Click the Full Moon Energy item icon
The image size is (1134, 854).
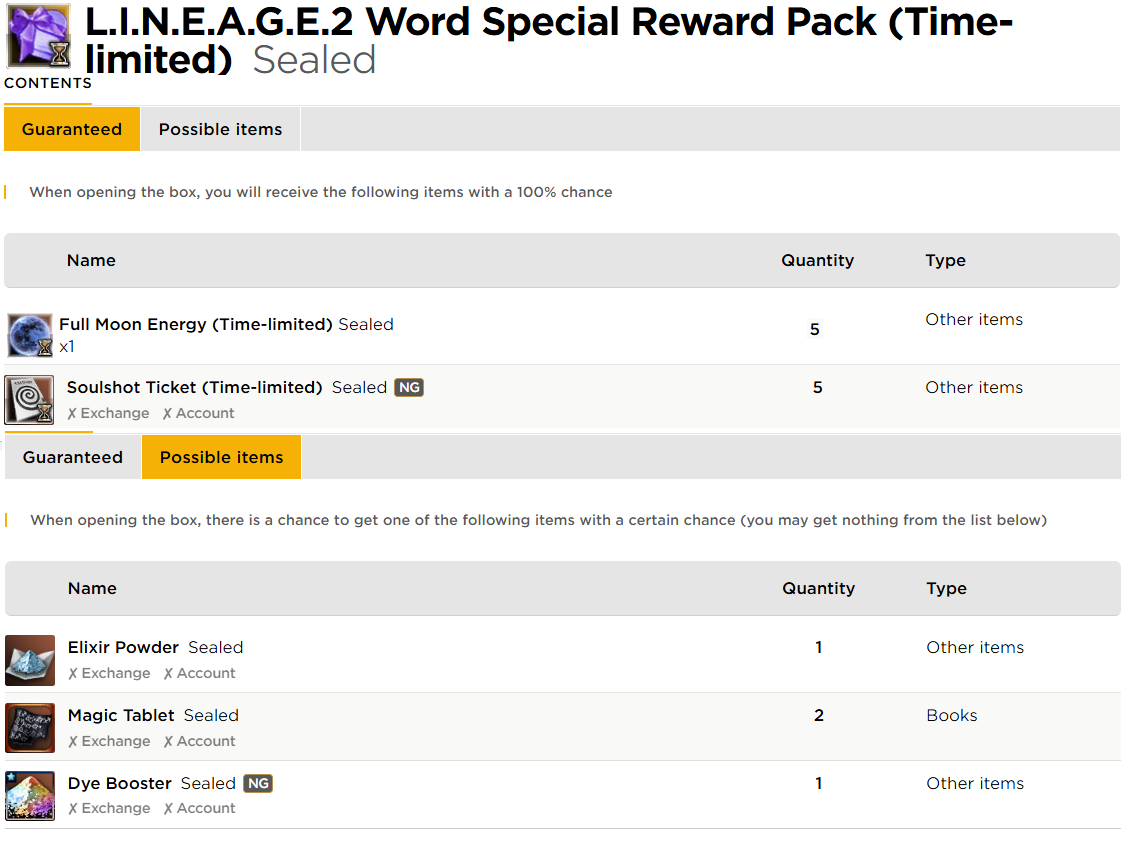click(30, 335)
